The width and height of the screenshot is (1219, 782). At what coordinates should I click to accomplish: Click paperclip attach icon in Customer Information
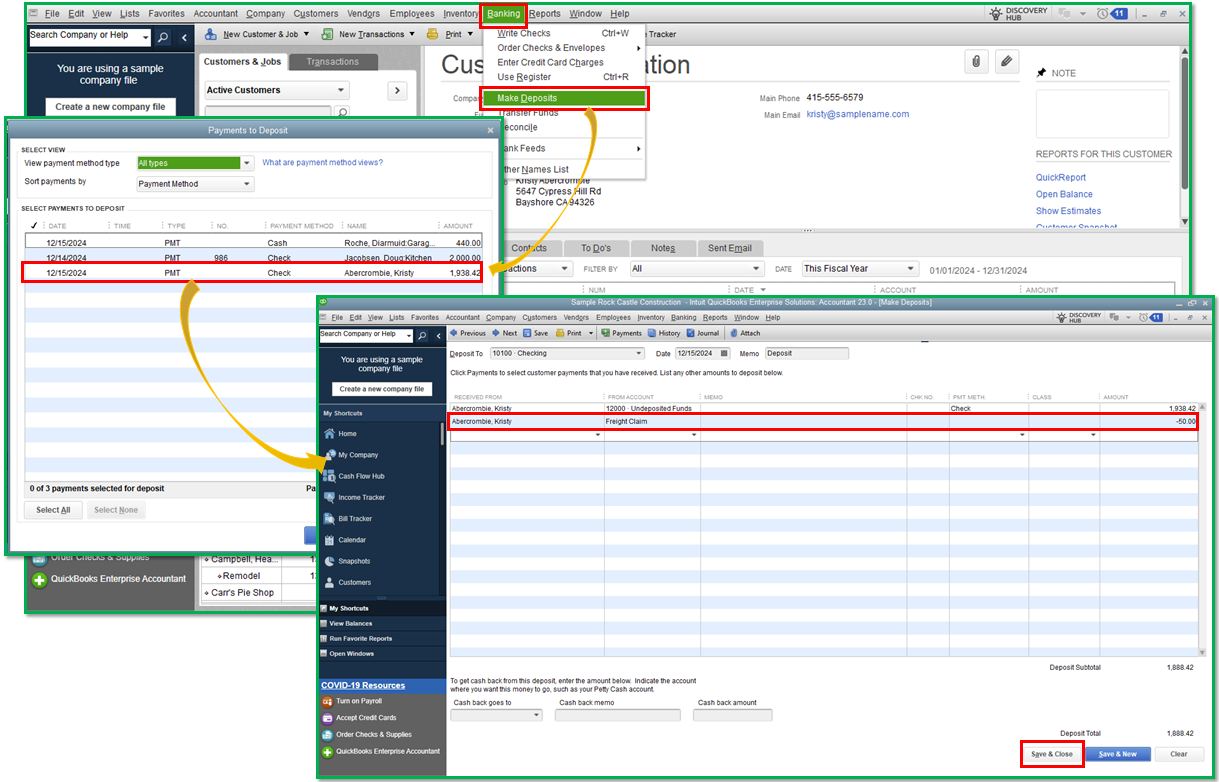point(976,62)
